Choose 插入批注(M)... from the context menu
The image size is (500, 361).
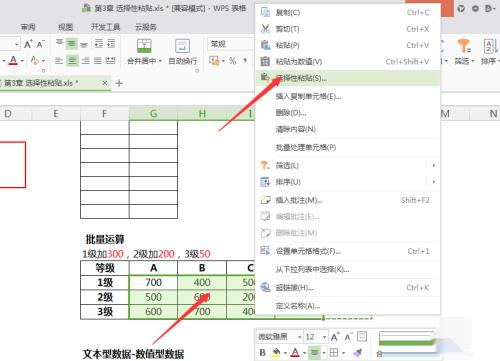pyautogui.click(x=348, y=200)
